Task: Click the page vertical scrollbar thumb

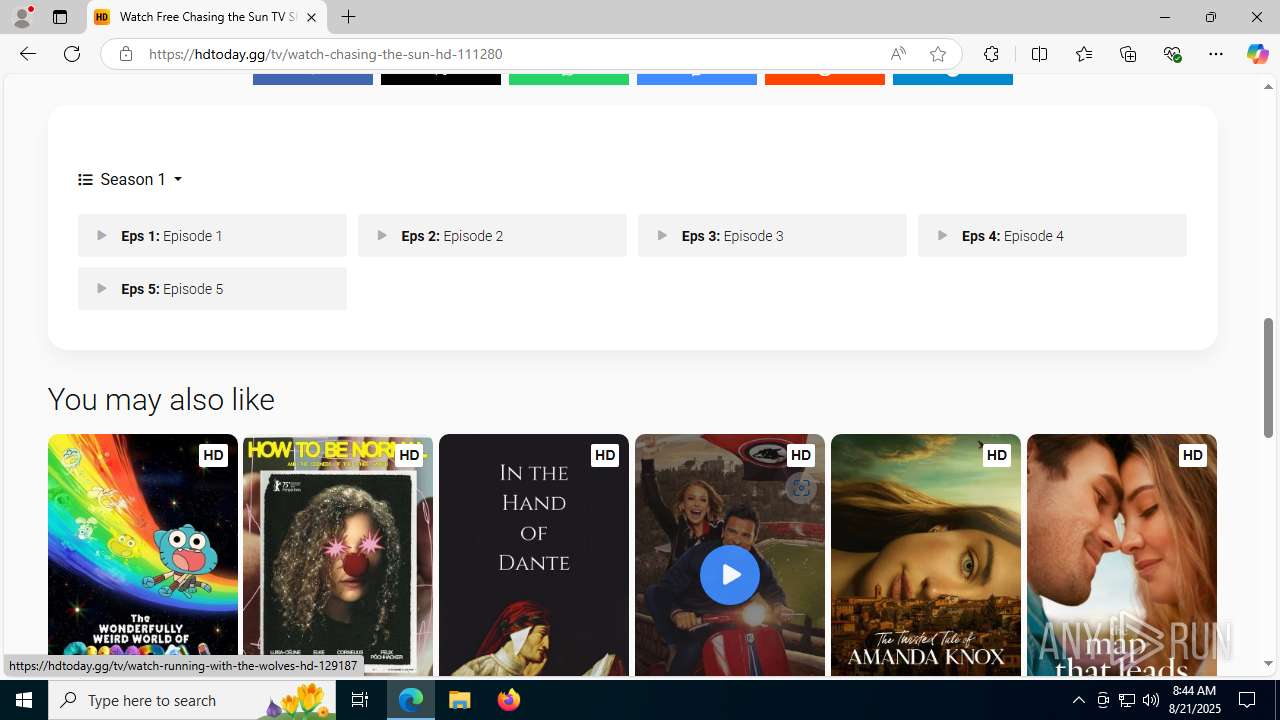Action: pos(1269,378)
